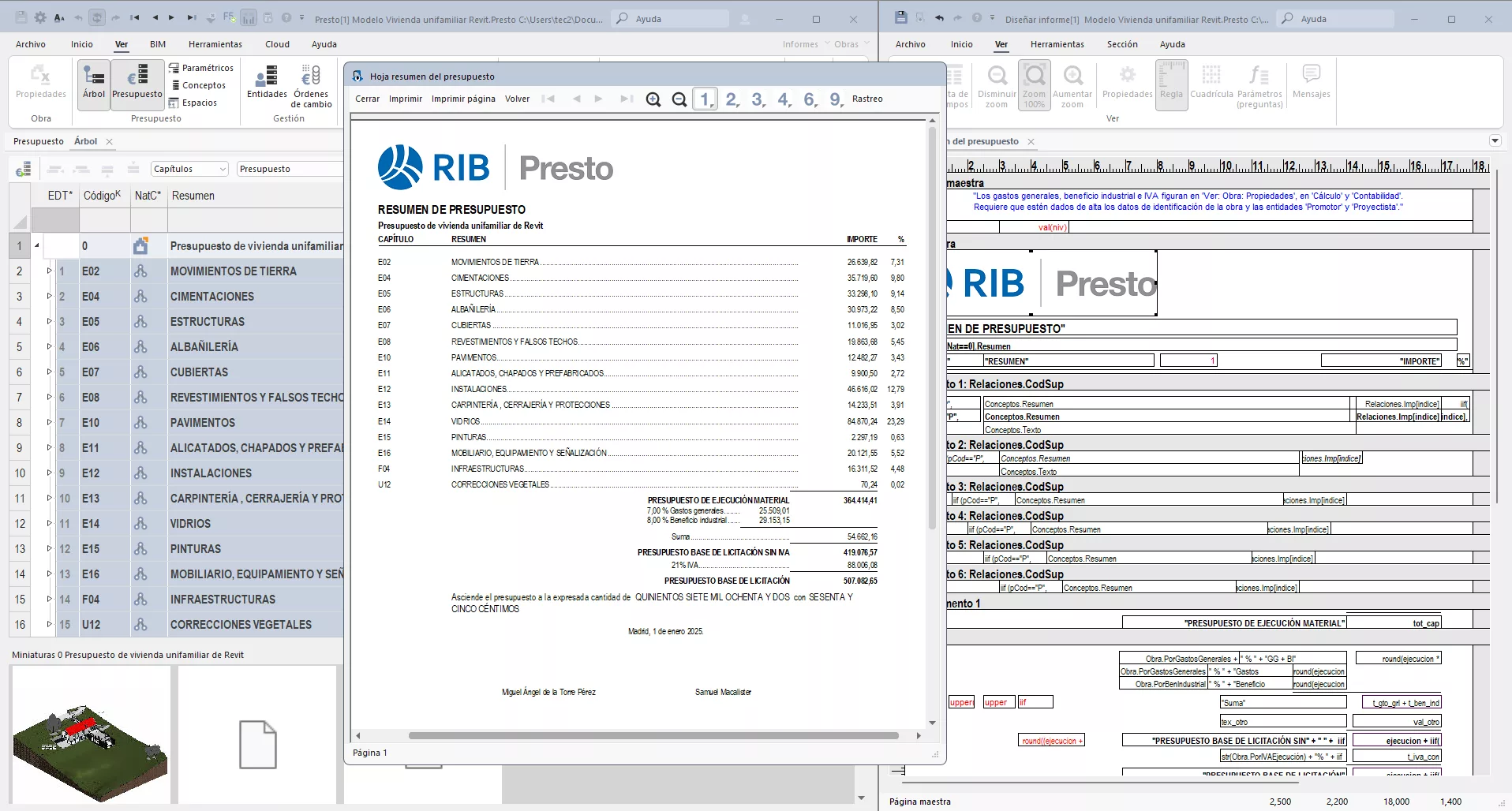Open the Entidades management view
The image size is (1512, 811).
tap(267, 82)
